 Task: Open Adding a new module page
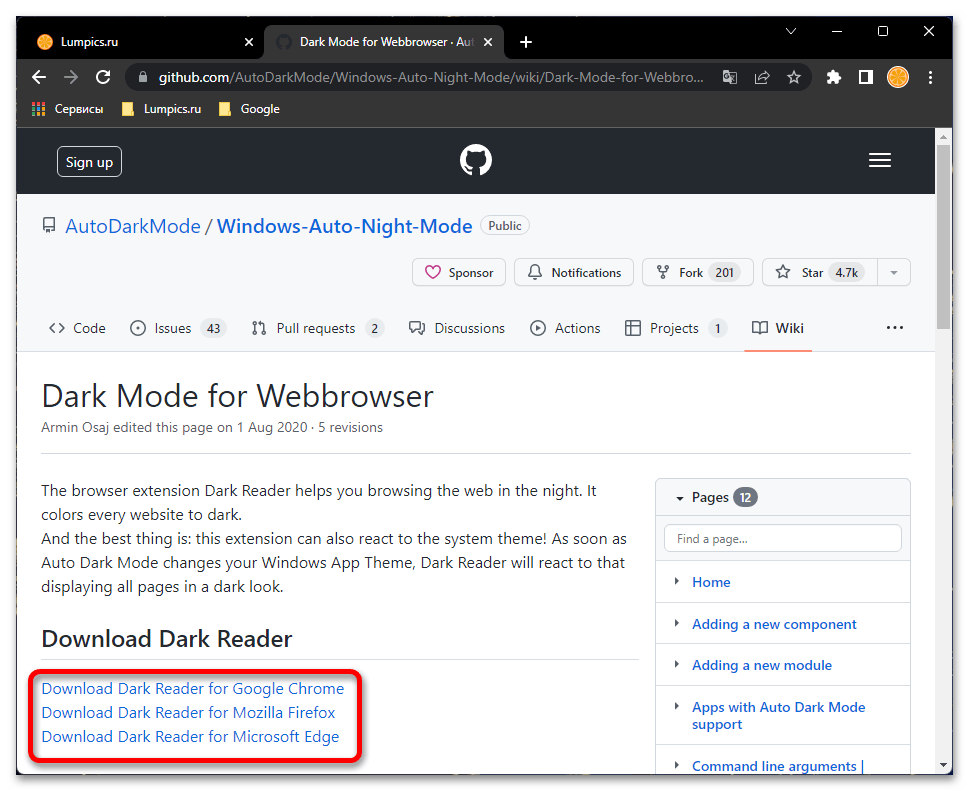pyautogui.click(x=761, y=666)
